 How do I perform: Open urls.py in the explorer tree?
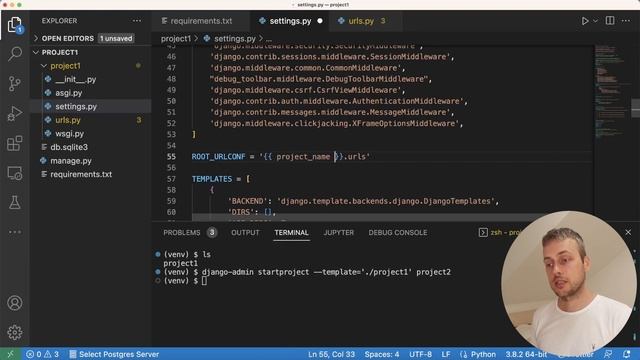click(68, 120)
